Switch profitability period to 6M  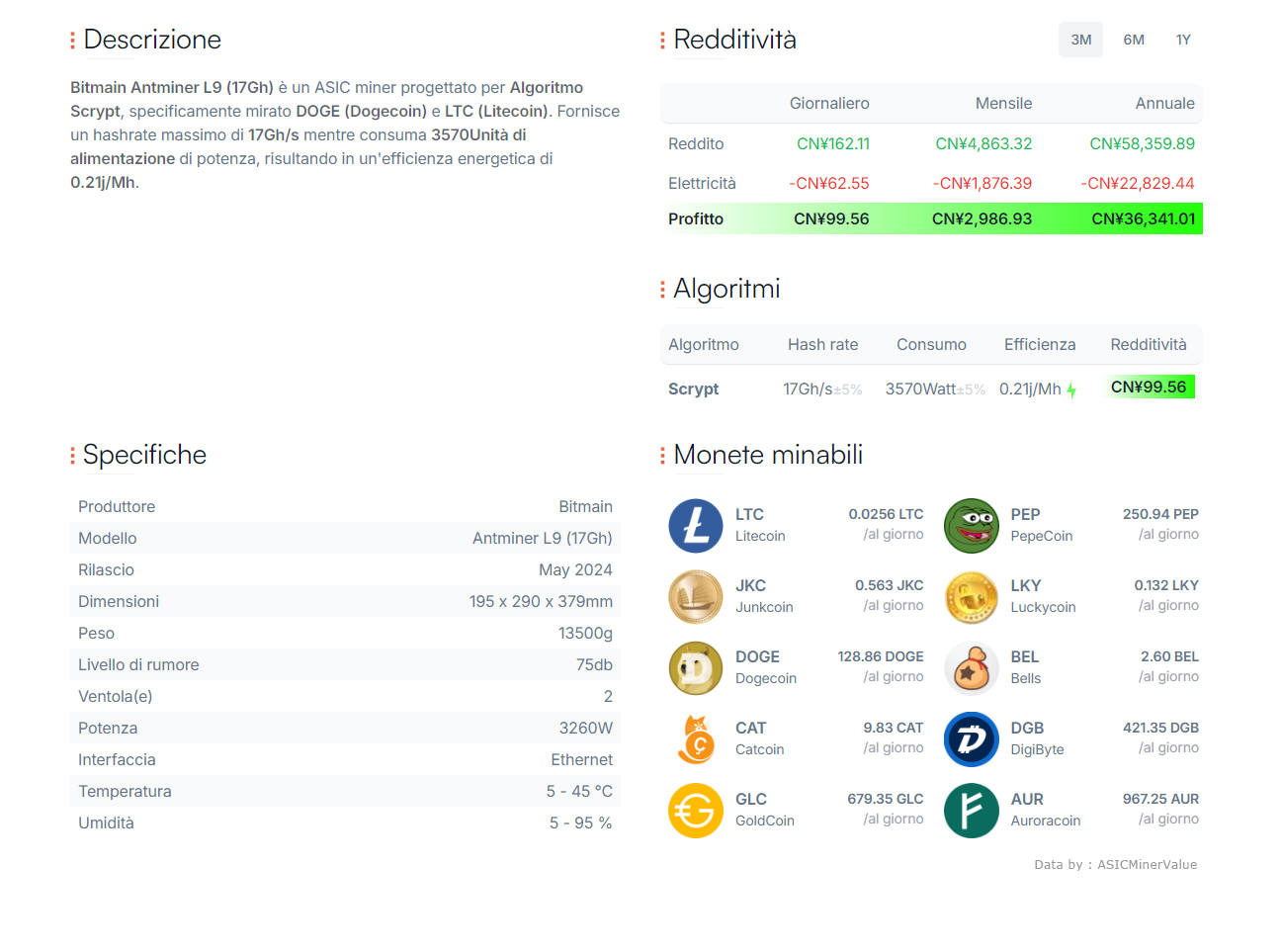1134,40
